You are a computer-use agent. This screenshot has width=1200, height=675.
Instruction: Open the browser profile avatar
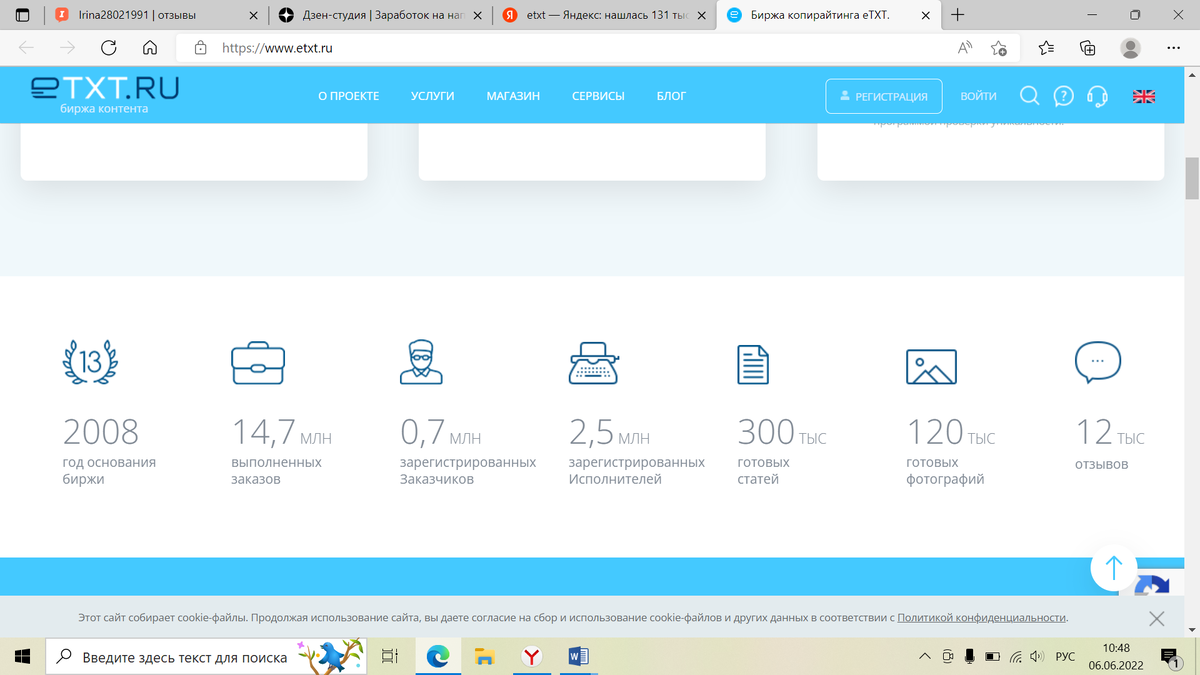click(1130, 47)
